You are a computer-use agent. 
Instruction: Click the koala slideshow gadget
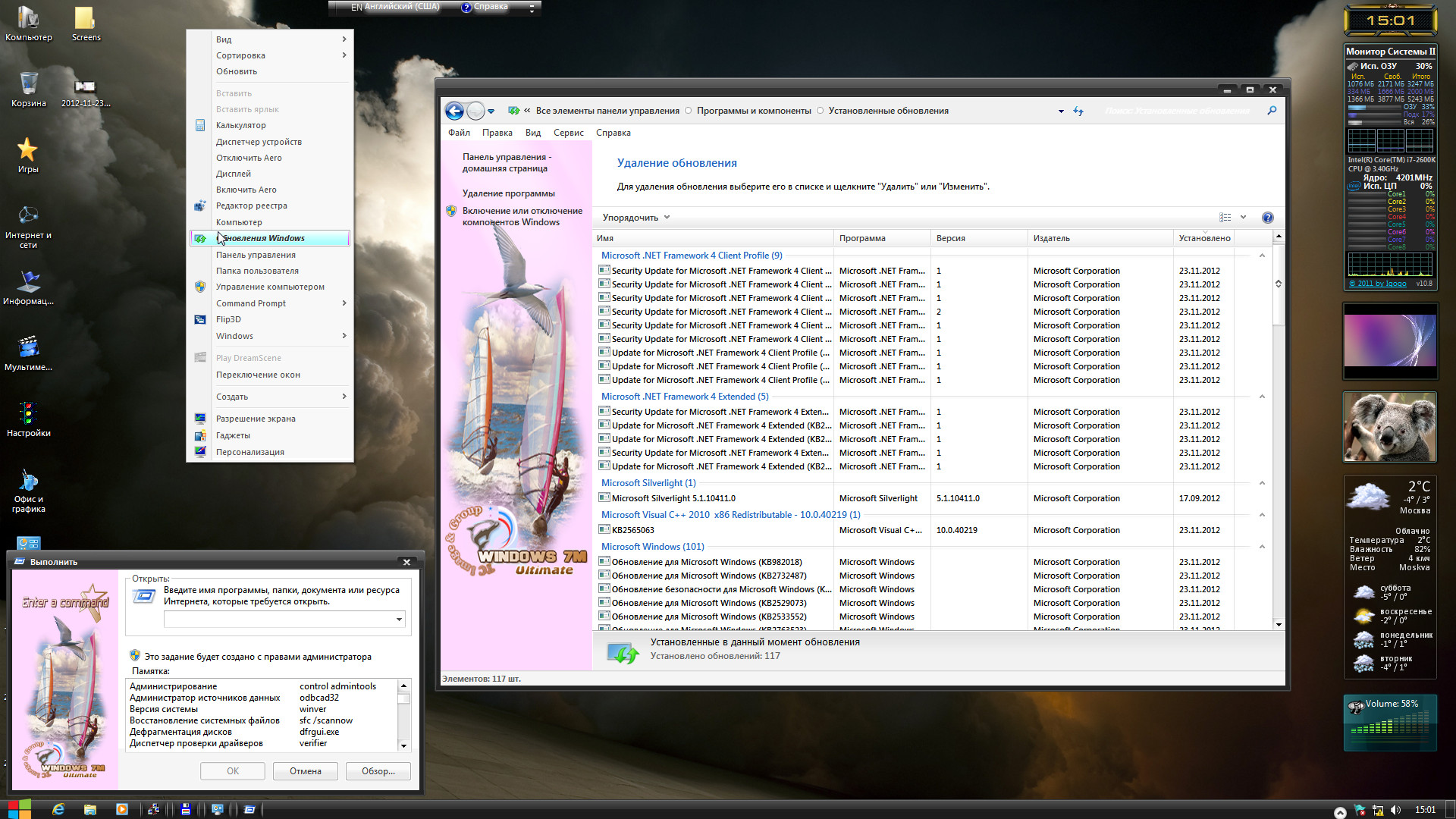tap(1390, 427)
